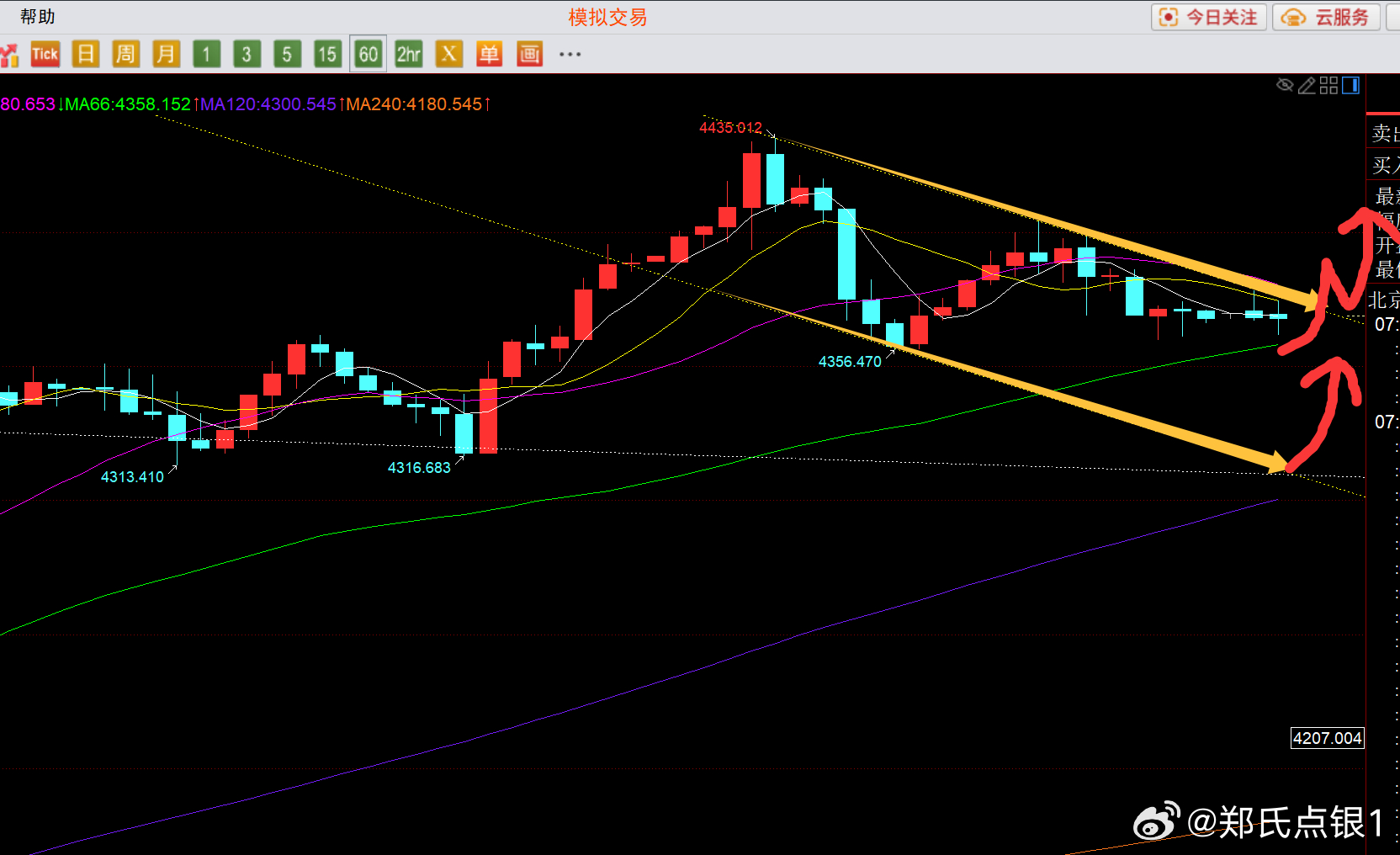Click the MA240:4180.545 indicator label

[414, 104]
